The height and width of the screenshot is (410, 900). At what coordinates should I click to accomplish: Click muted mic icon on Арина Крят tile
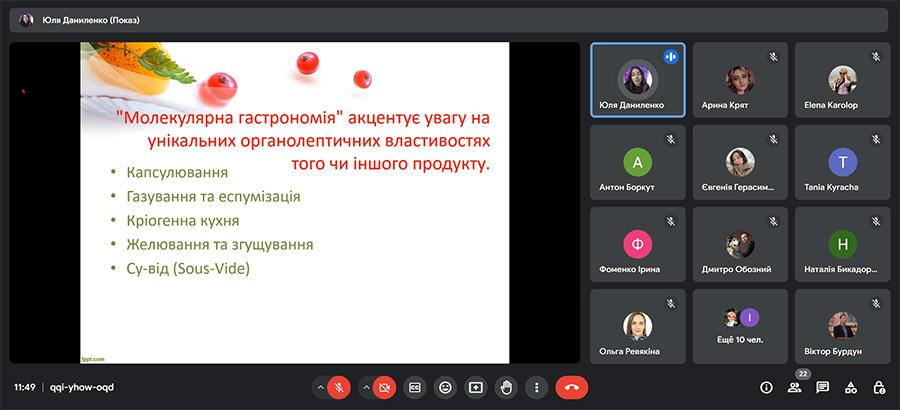pos(774,56)
